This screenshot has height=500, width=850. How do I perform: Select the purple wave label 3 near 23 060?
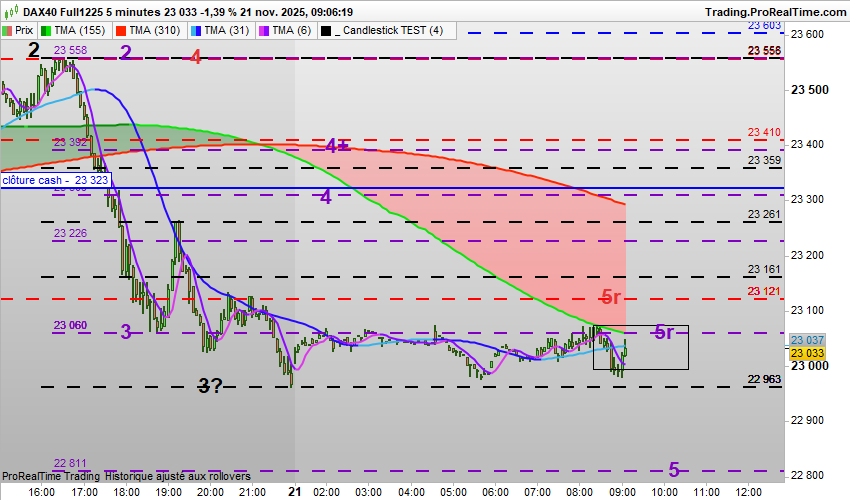126,331
